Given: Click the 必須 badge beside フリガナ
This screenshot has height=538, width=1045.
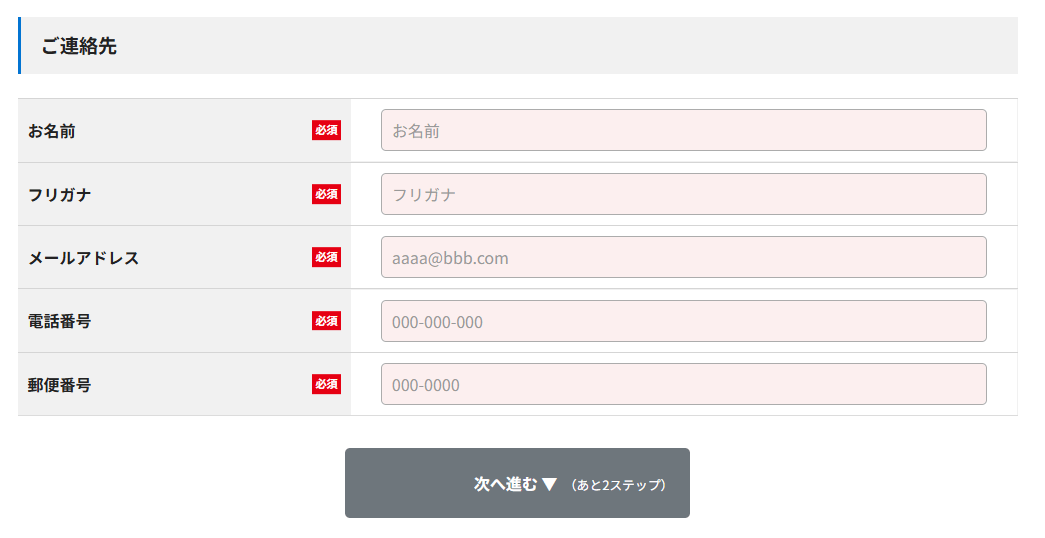Looking at the screenshot, I should 326,194.
